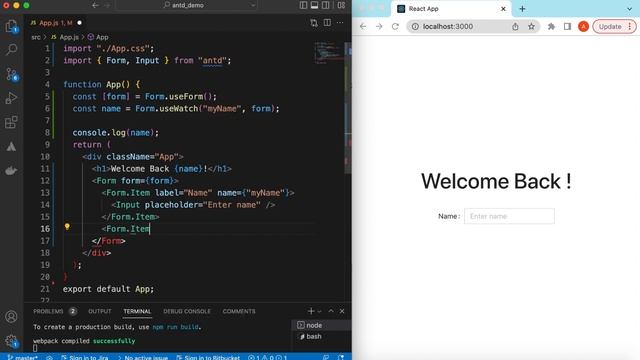Select the bash terminal instance
Viewport: 640px width, 360px height.
(x=322, y=336)
